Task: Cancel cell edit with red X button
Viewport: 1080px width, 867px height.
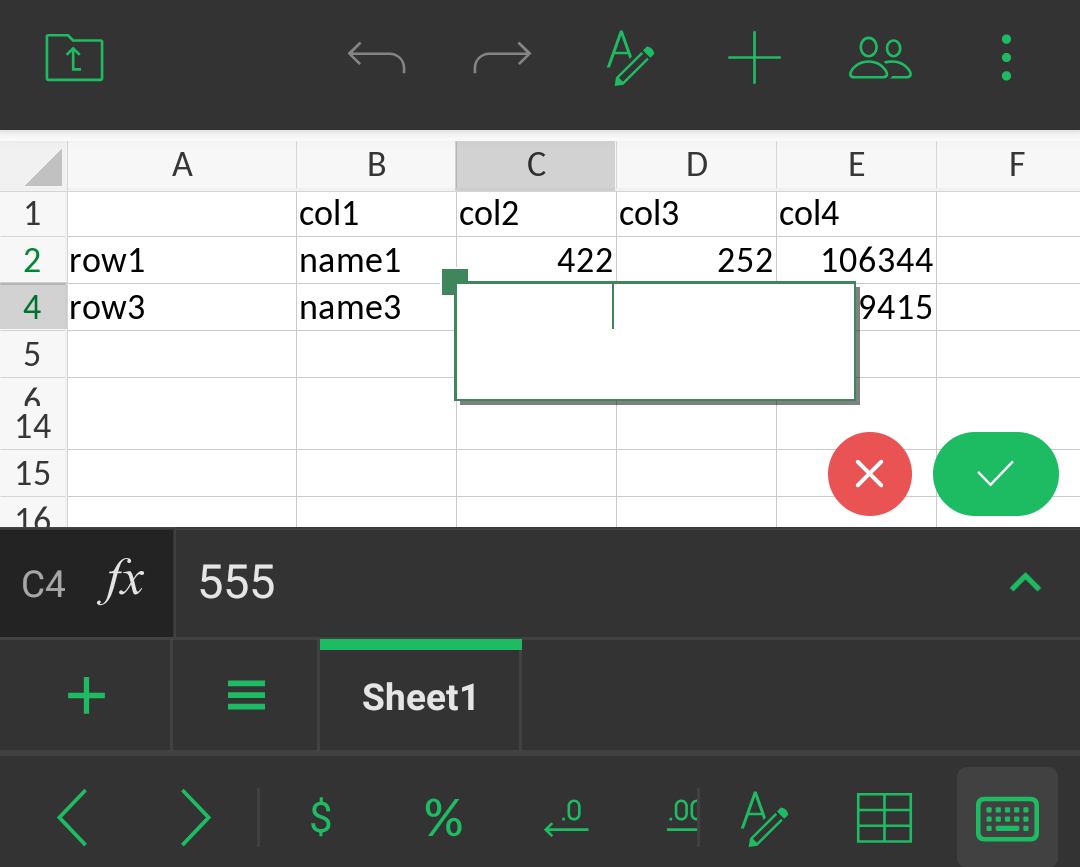Action: click(x=870, y=474)
